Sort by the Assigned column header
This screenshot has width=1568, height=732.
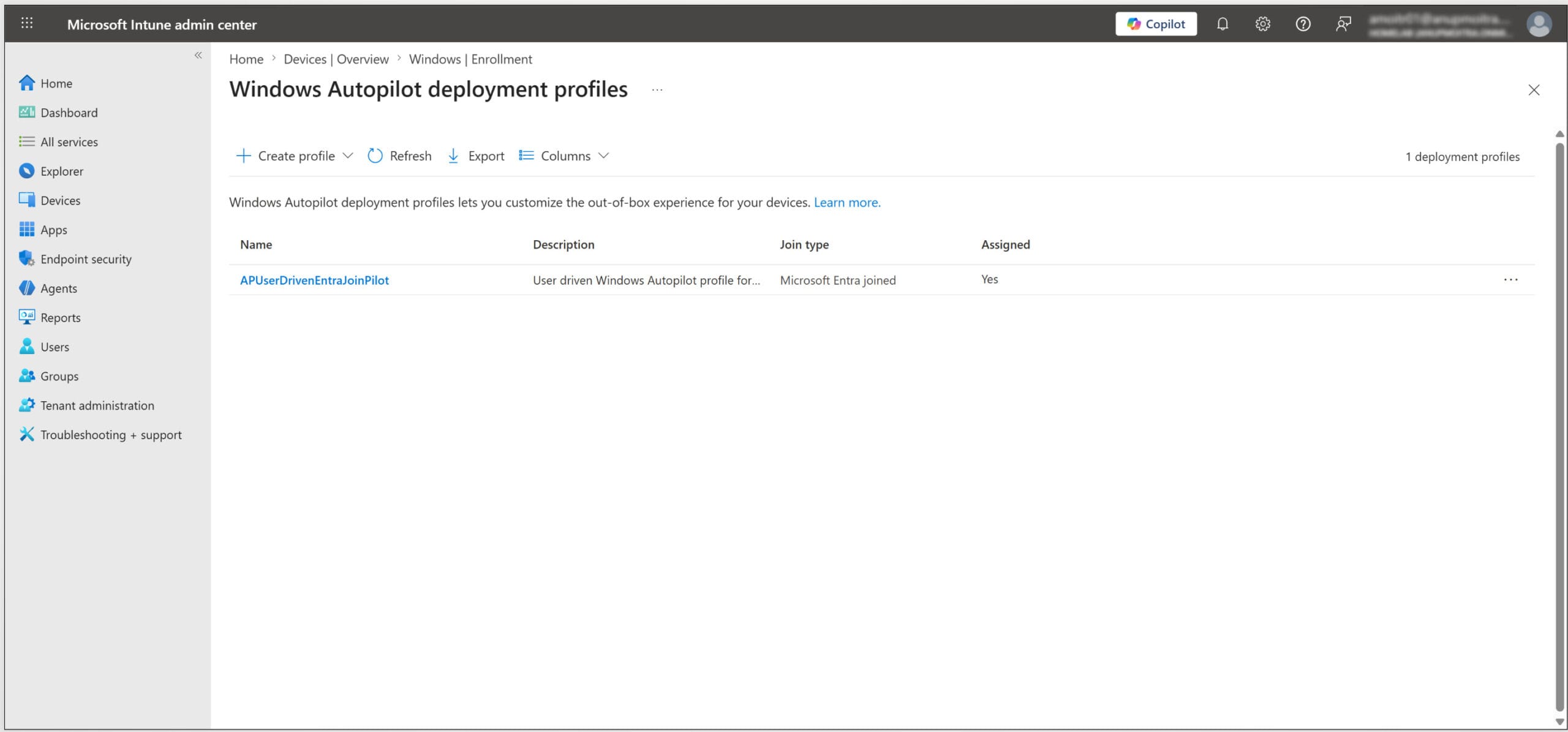point(1006,244)
